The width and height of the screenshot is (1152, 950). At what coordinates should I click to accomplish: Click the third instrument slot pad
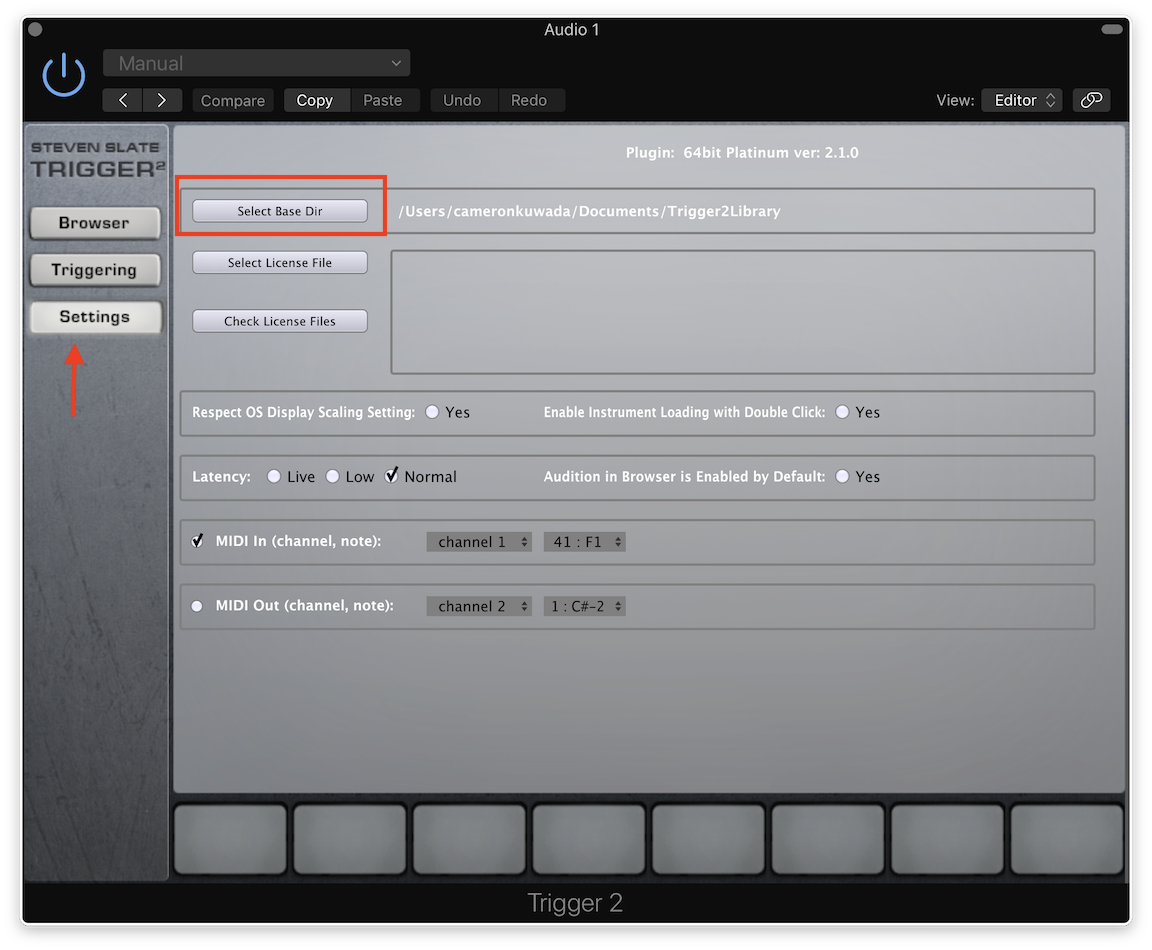[x=469, y=839]
